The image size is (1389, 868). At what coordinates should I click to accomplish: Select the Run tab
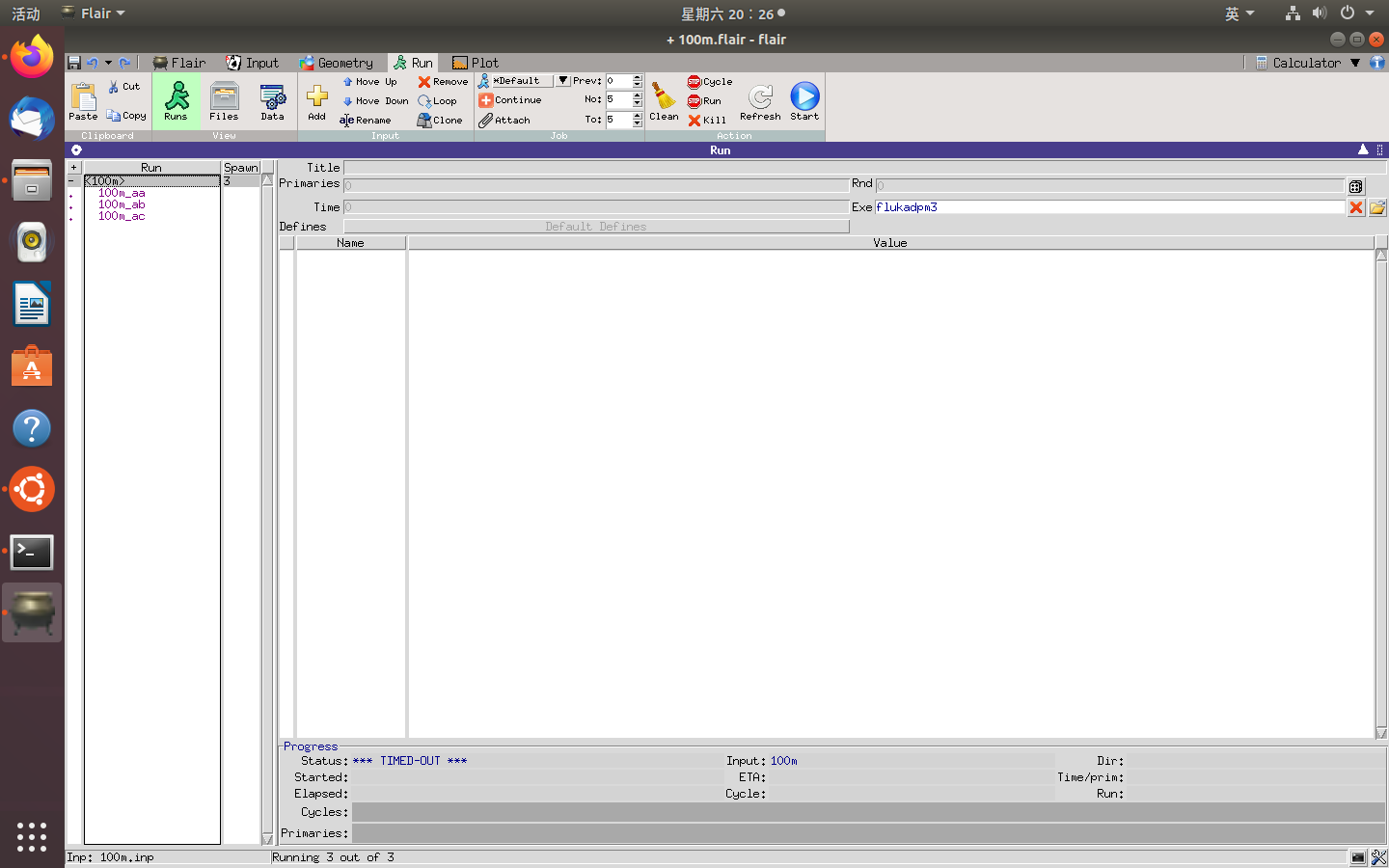tap(413, 63)
